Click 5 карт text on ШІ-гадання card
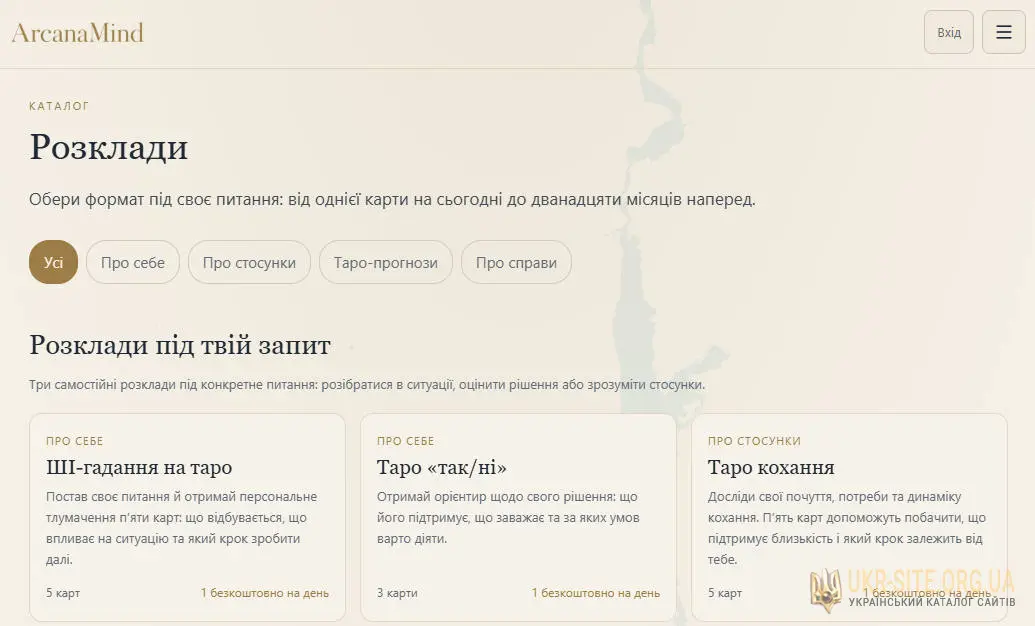The image size is (1035, 626). (63, 593)
